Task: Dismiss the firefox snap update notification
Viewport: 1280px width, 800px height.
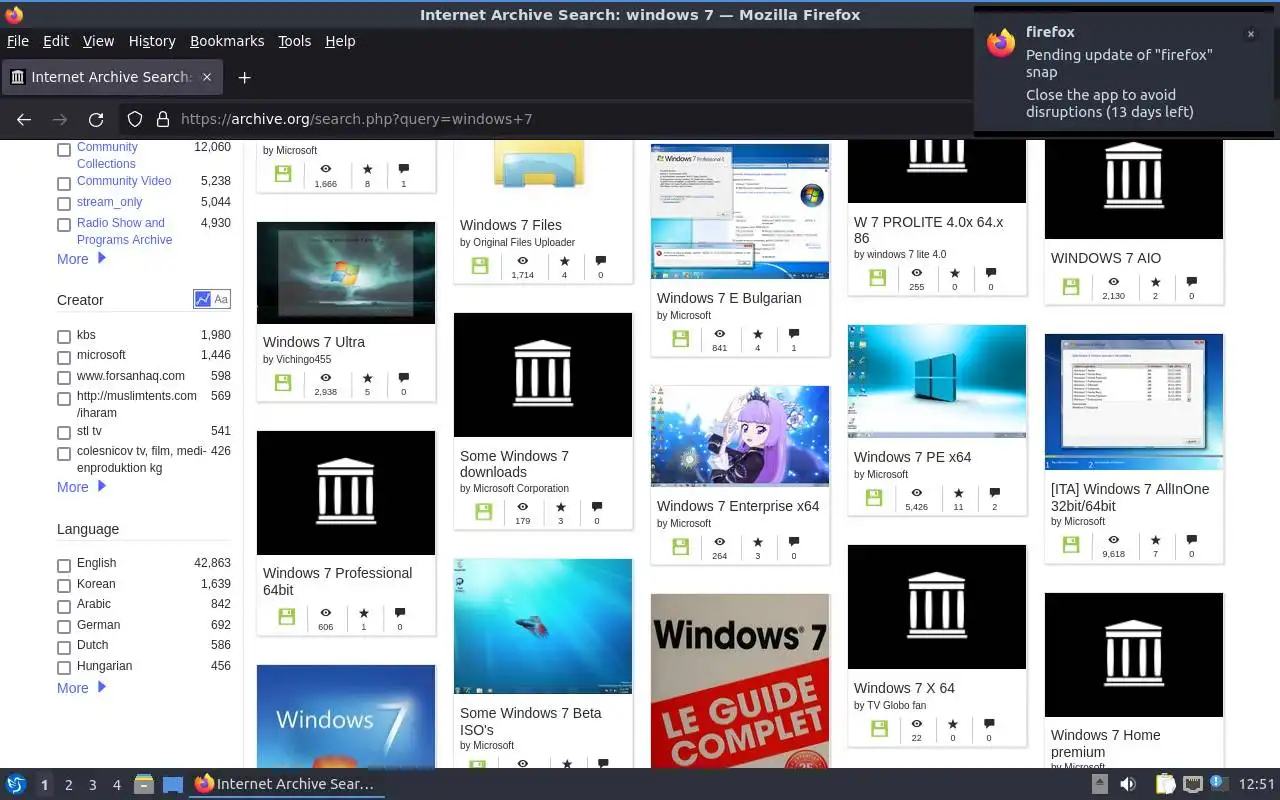Action: click(1250, 34)
